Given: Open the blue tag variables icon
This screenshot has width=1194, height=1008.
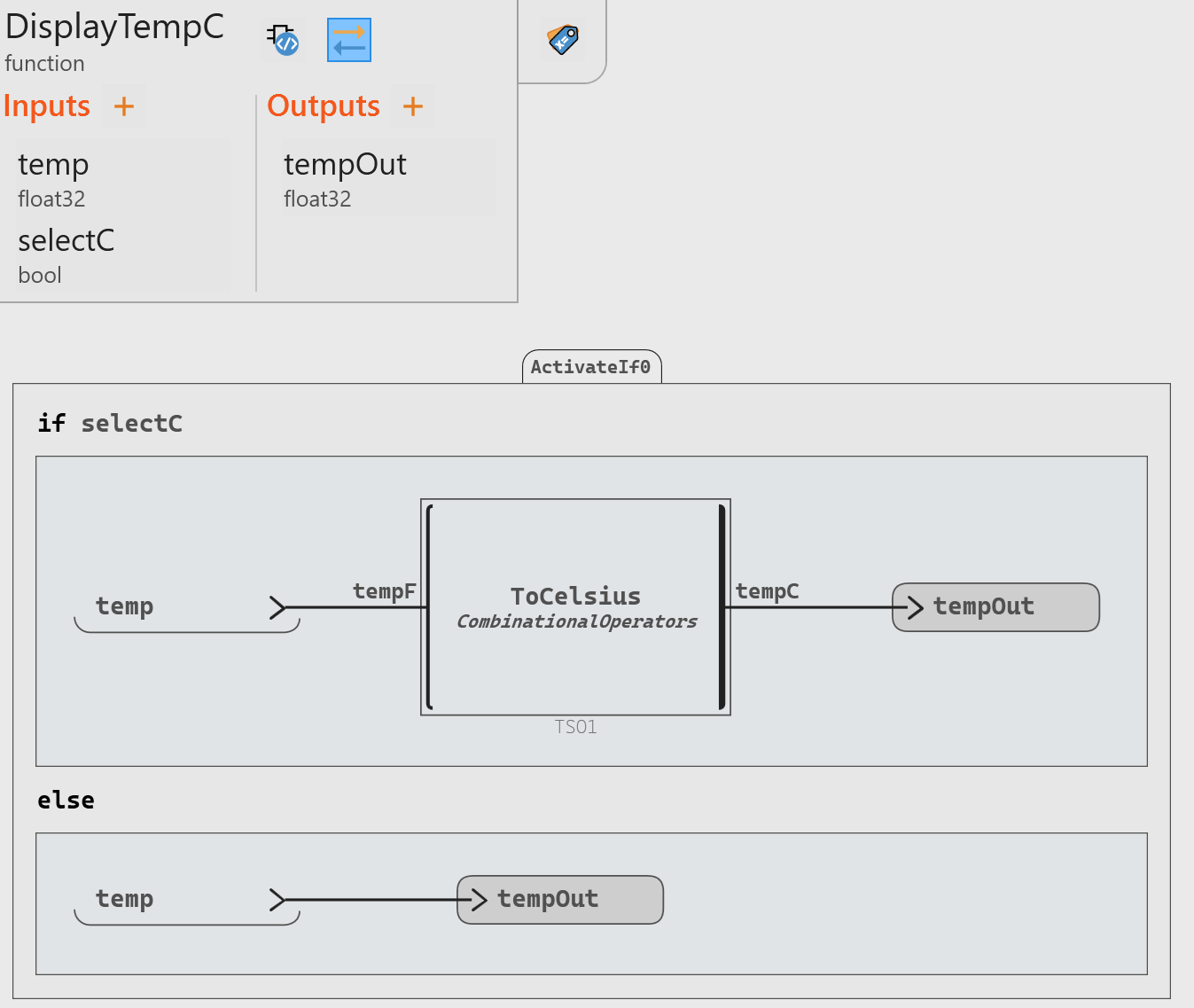Looking at the screenshot, I should (563, 40).
